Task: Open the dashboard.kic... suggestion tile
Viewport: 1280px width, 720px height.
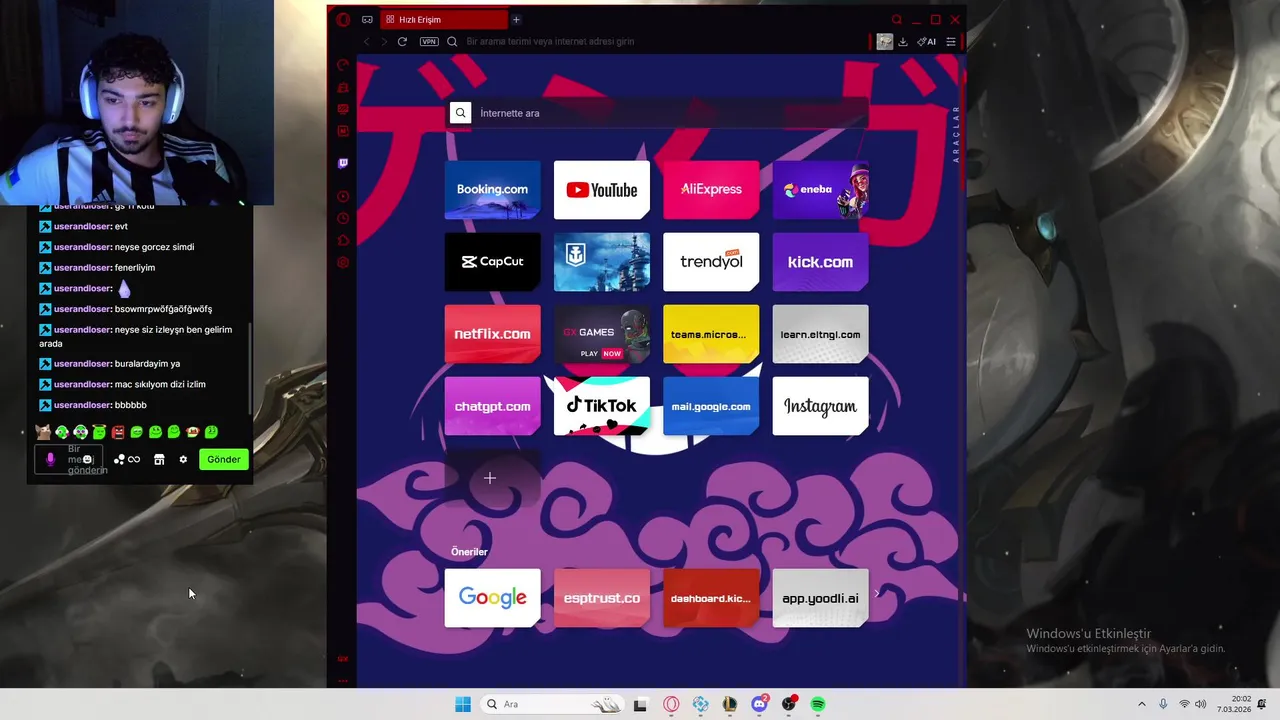Action: (711, 598)
